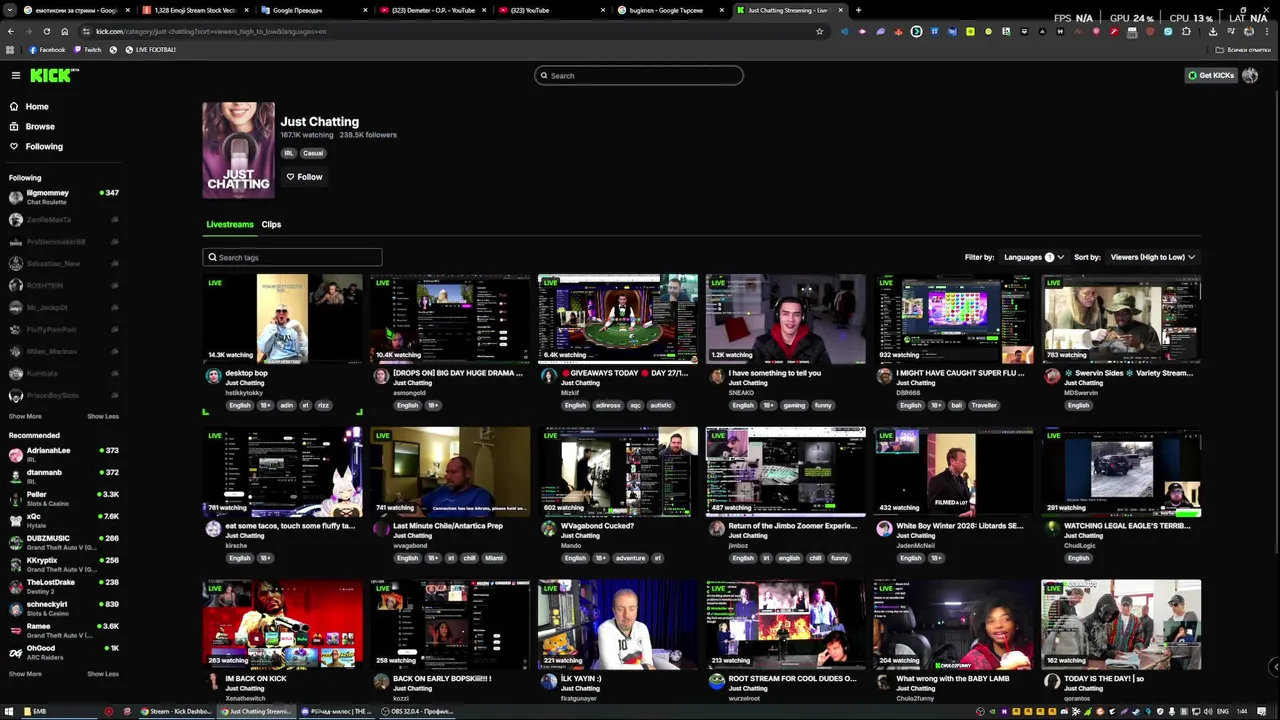The width and height of the screenshot is (1280, 720).
Task: Open I have something to tell you stream
Action: coord(786,318)
